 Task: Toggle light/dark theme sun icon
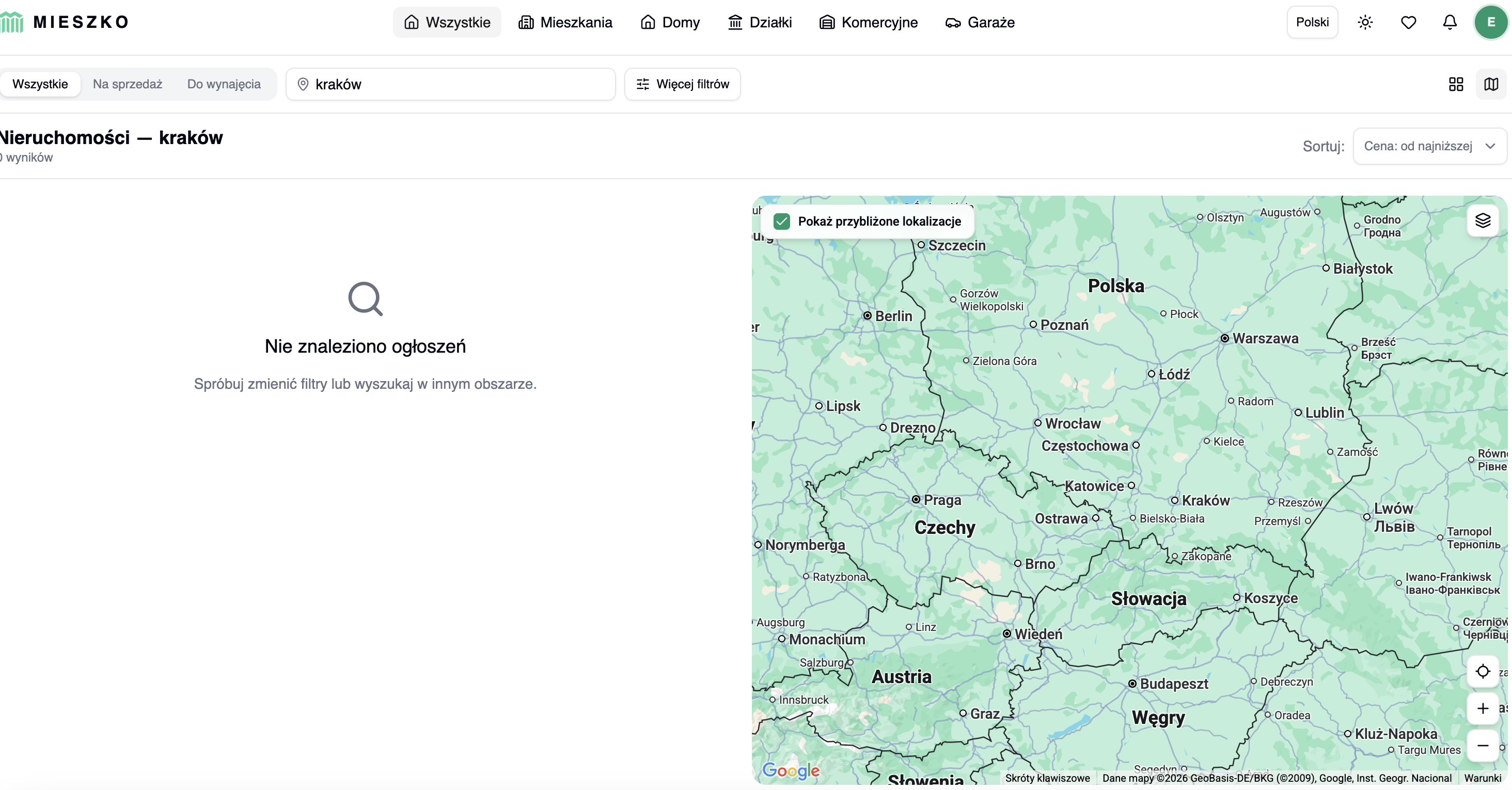click(1365, 22)
